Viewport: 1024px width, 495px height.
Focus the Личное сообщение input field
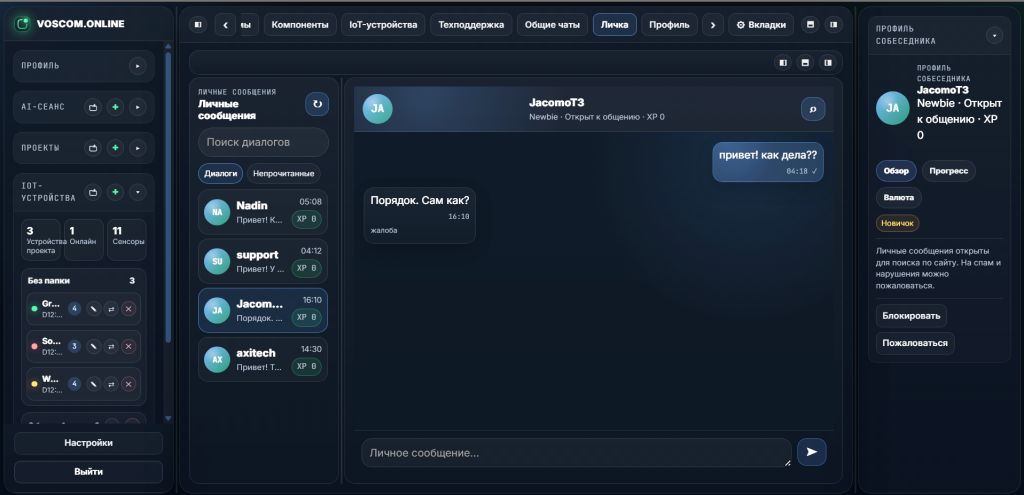click(576, 453)
